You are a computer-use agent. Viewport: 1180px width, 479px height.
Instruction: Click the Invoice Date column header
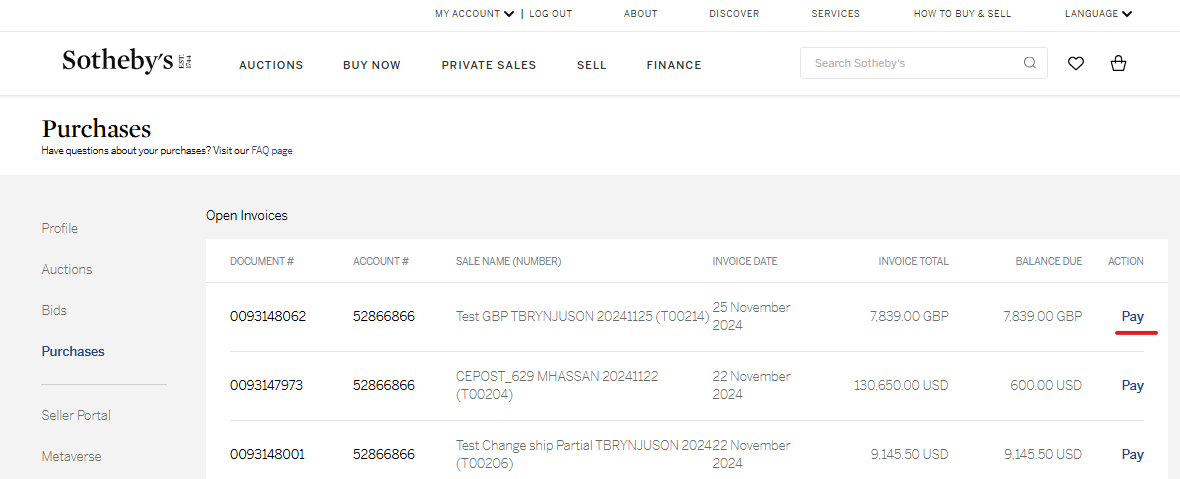[745, 262]
